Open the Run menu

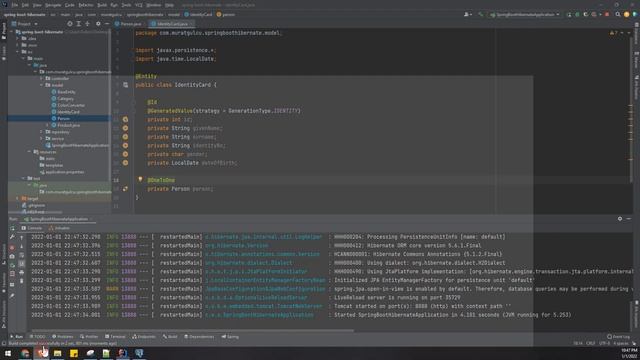click(x=114, y=5)
